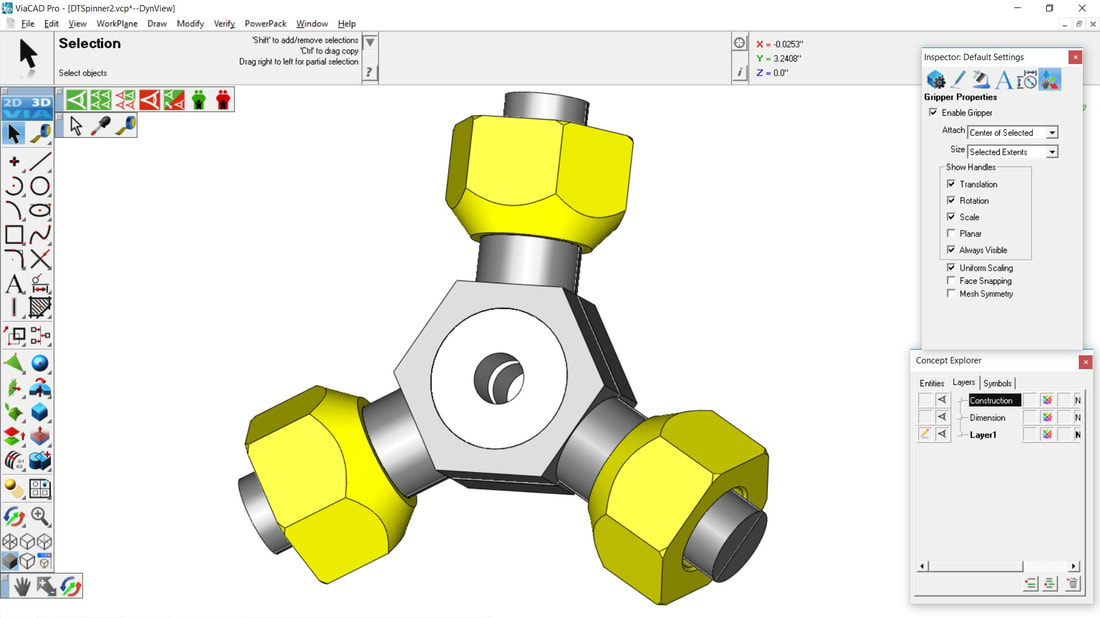This screenshot has width=1100, height=618.
Task: Select the Dimension layer
Action: 987,418
